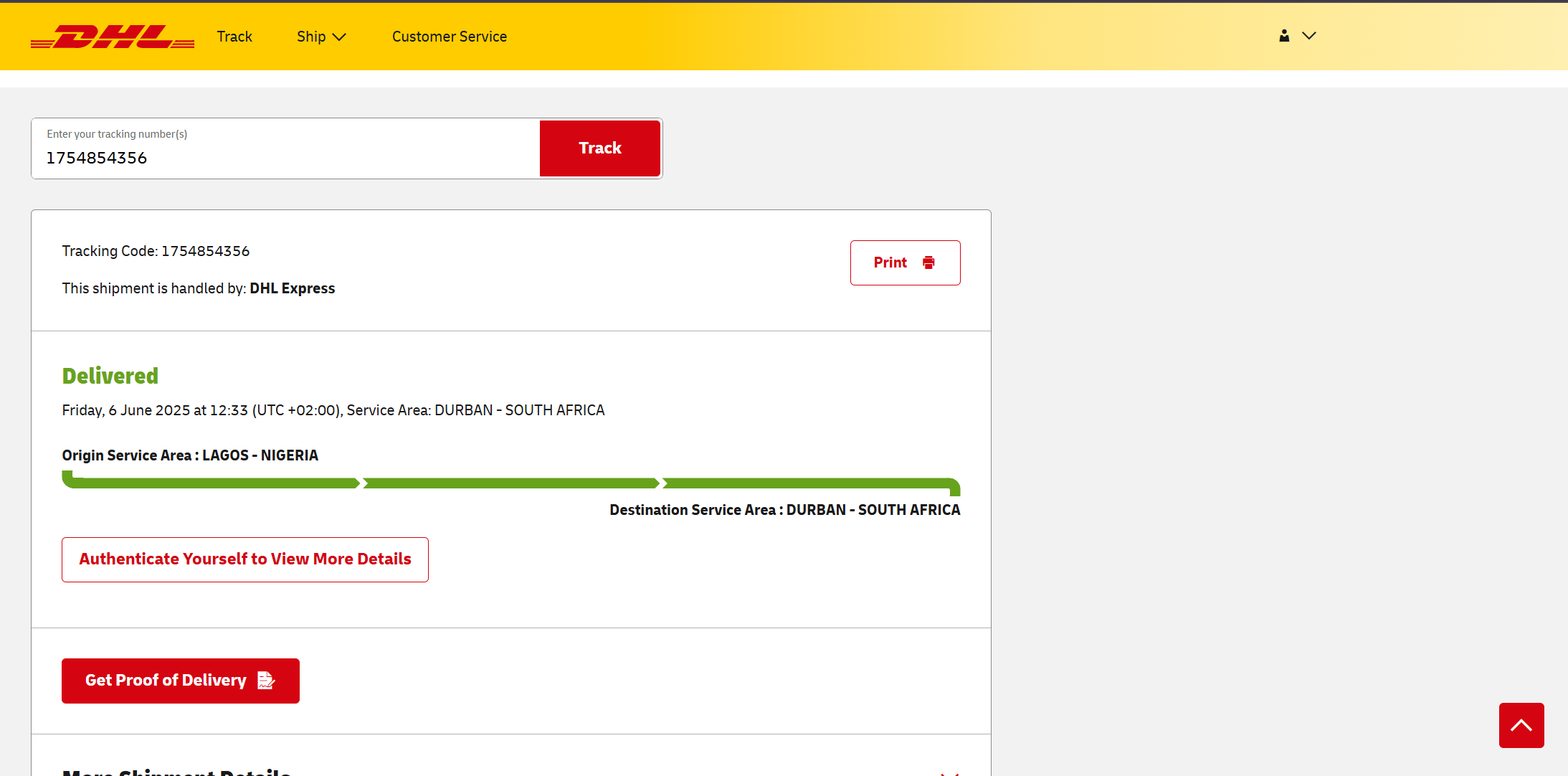Click the DHL logo
Viewport: 1568px width, 776px height.
point(113,37)
